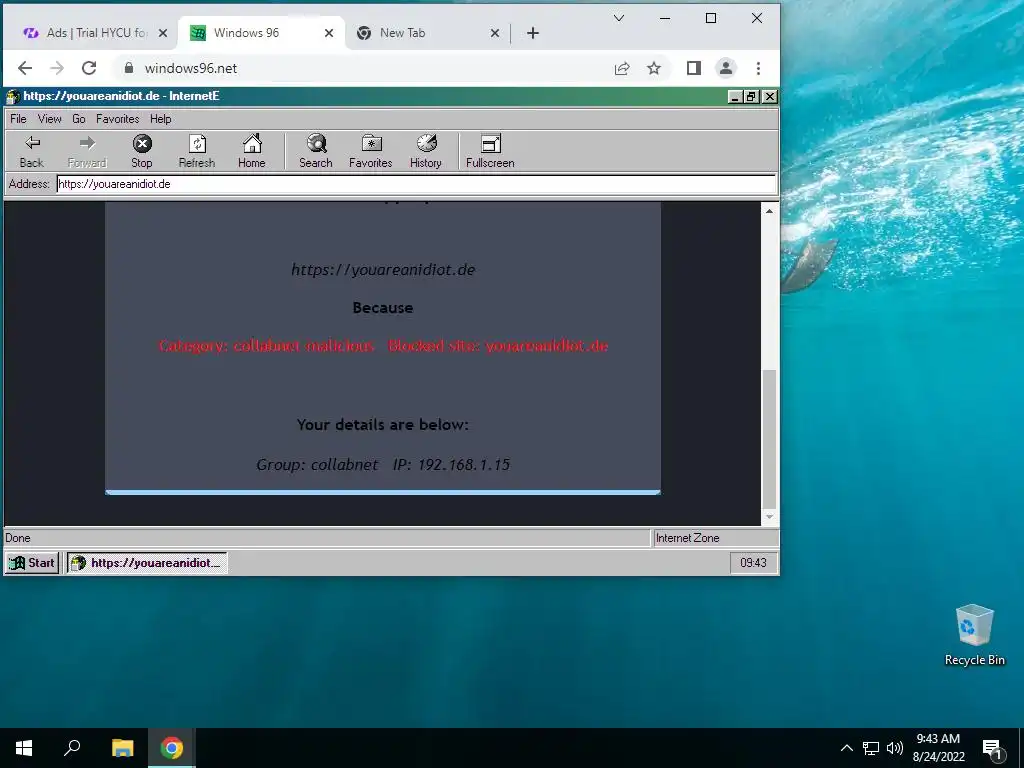
Task: Click the https://youareanidiot.de italic page text
Action: pos(383,270)
